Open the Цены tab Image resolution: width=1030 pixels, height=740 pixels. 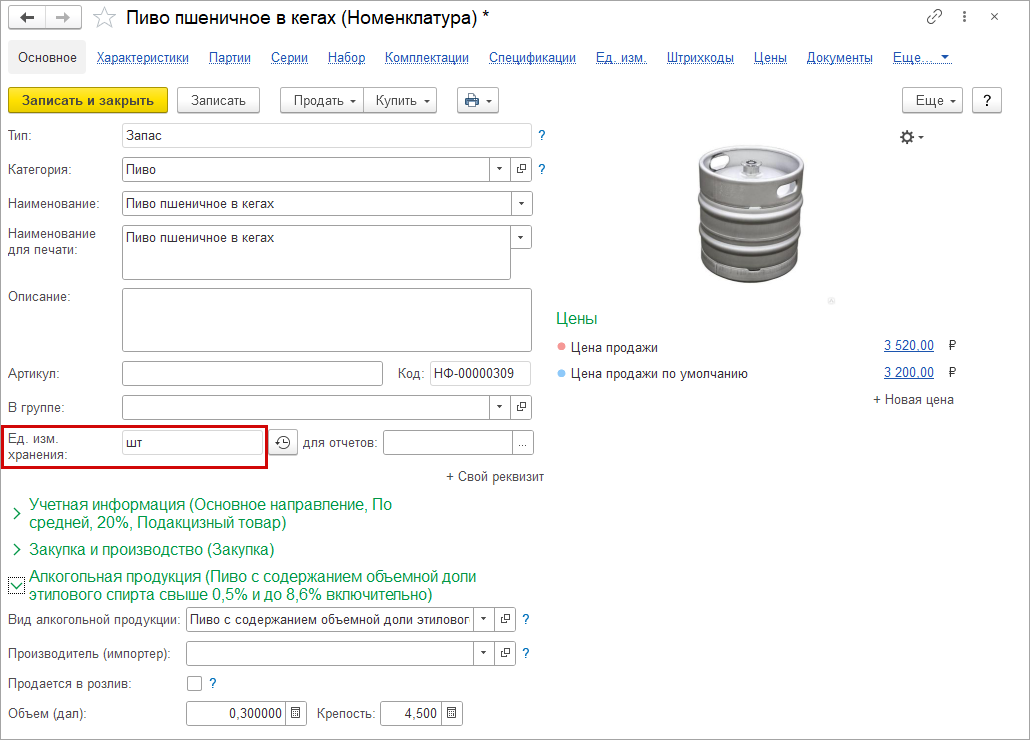pos(771,58)
